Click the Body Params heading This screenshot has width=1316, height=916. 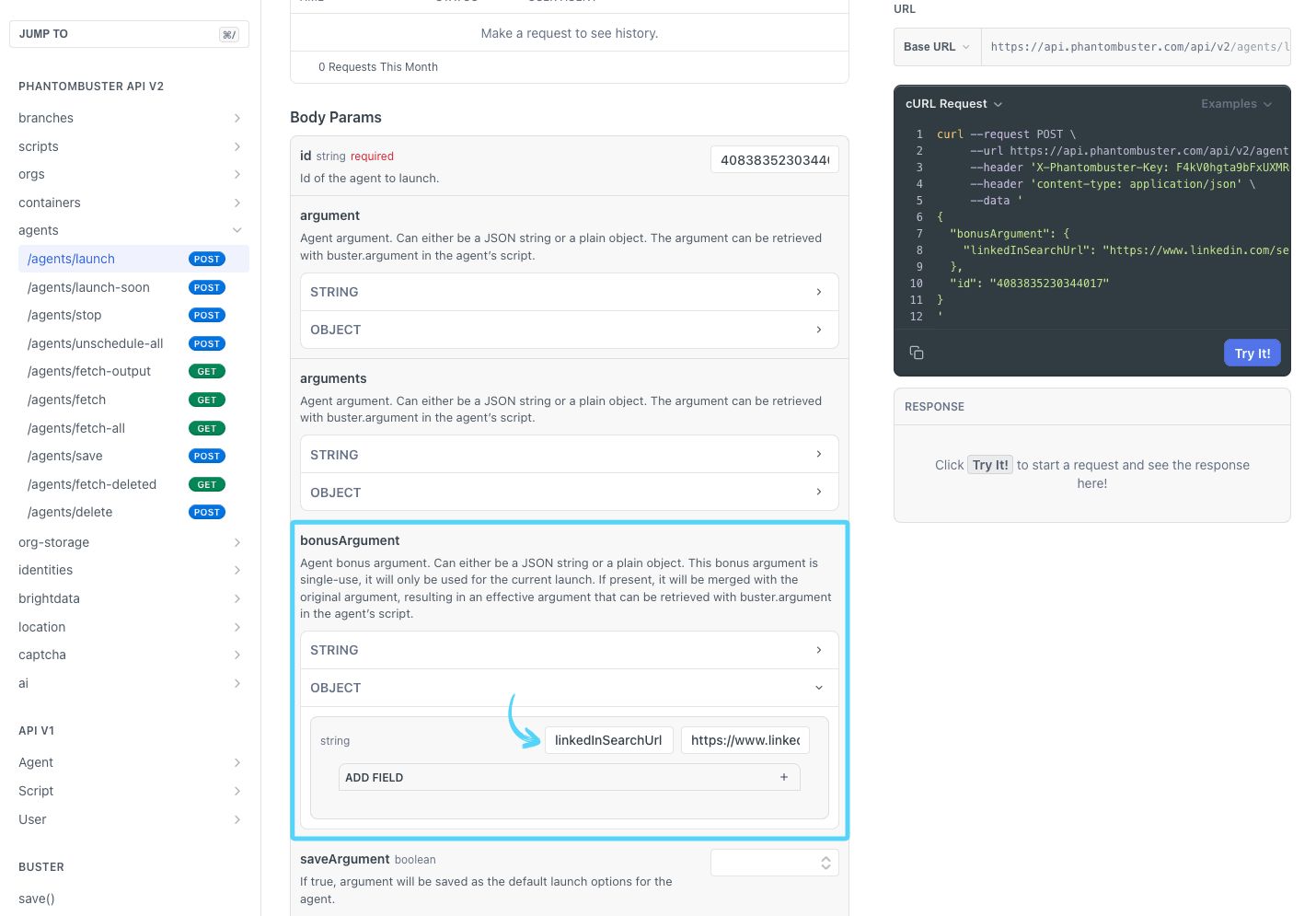pos(336,117)
